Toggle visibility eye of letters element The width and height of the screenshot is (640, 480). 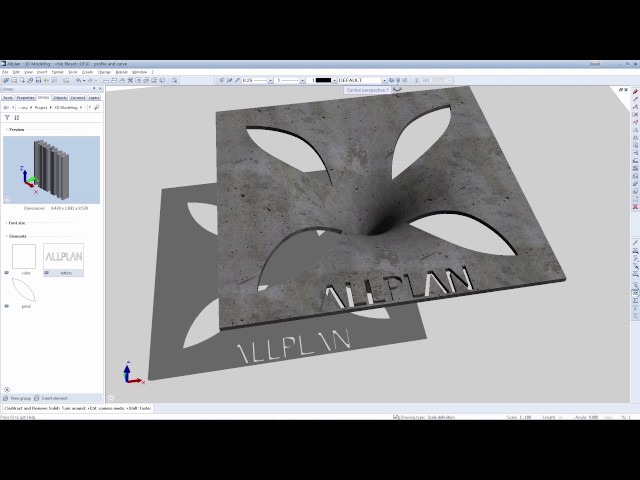[47, 273]
